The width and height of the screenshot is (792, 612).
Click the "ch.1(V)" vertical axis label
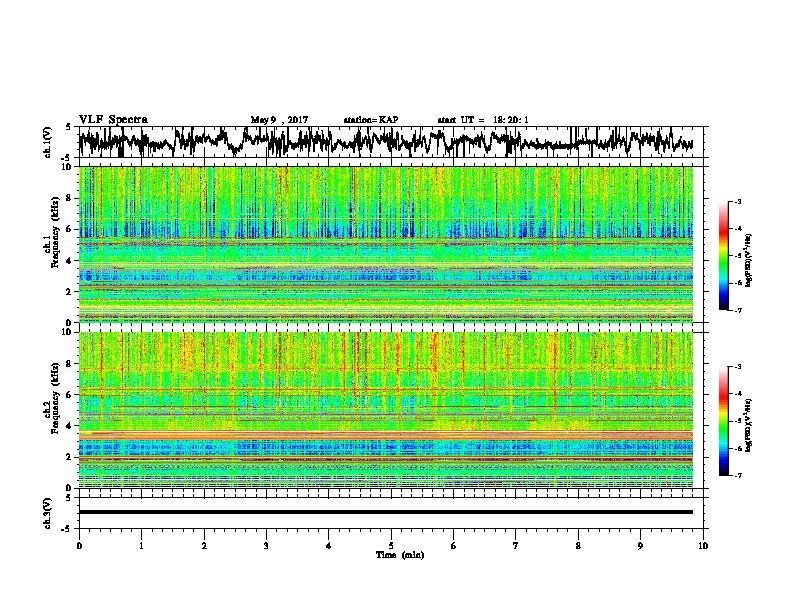[x=48, y=142]
